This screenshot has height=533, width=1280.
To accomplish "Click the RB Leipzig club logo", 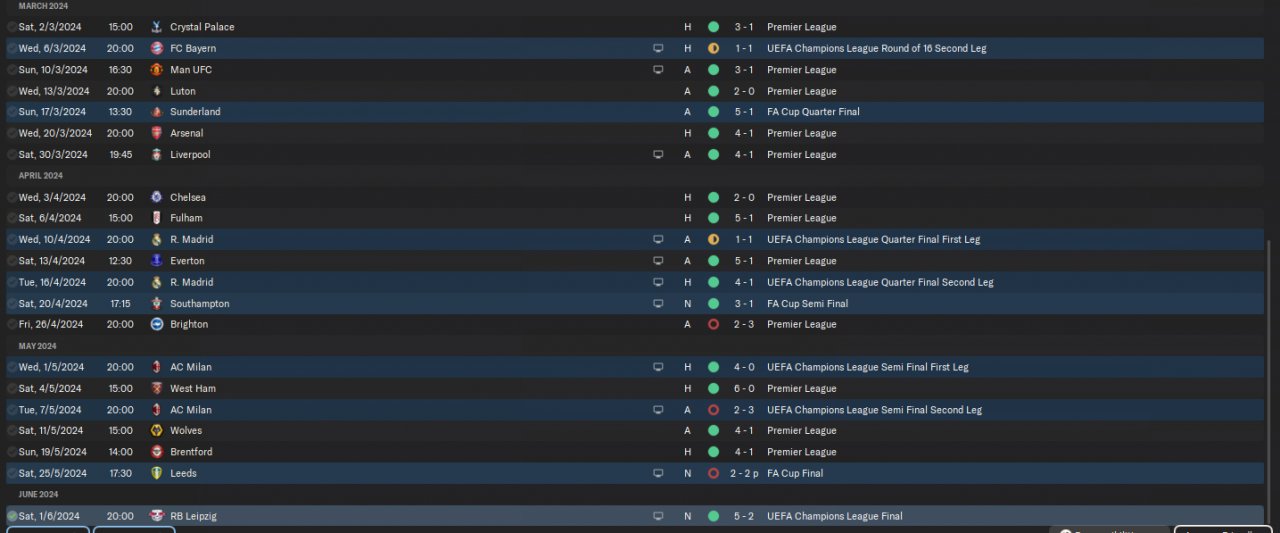I will pyautogui.click(x=156, y=516).
